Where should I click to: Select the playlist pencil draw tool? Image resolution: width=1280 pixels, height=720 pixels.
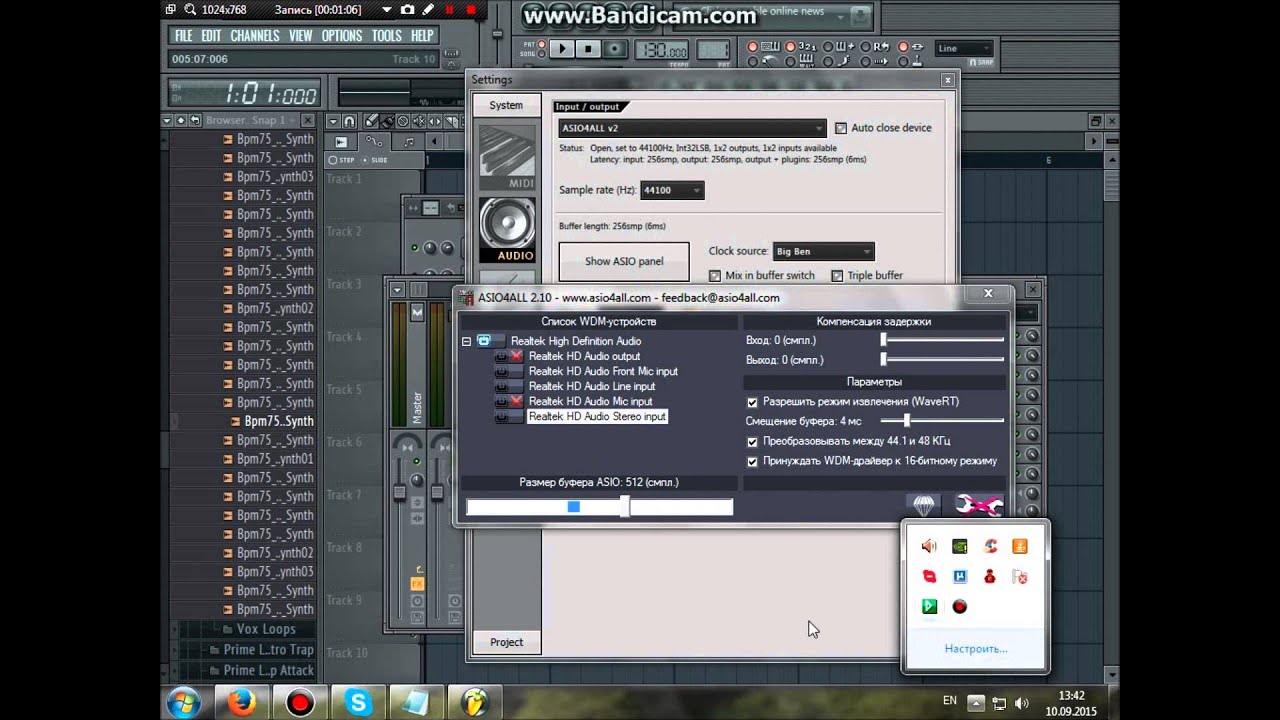pyautogui.click(x=372, y=121)
